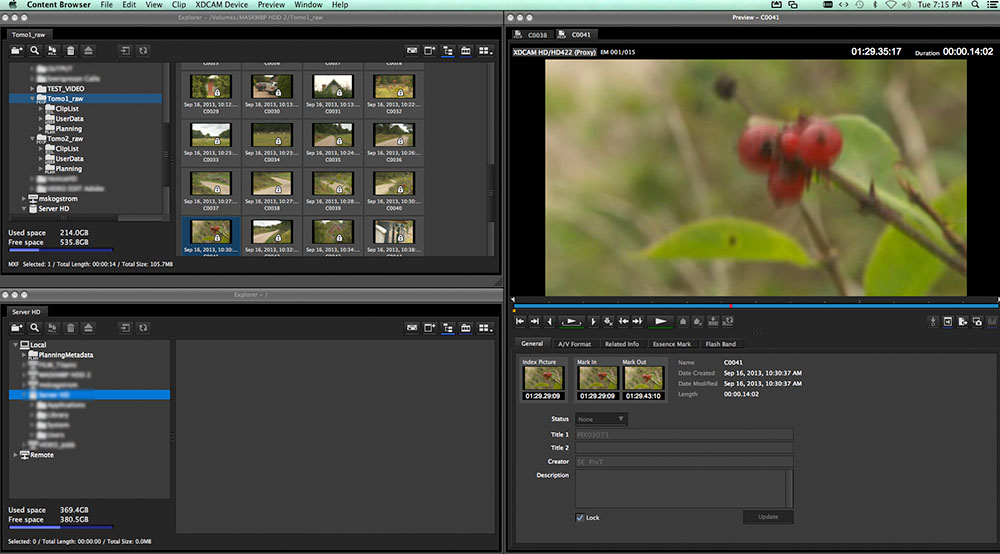Collapse the Tomo2_raw folder
The height and width of the screenshot is (554, 1000).
pyautogui.click(x=33, y=138)
